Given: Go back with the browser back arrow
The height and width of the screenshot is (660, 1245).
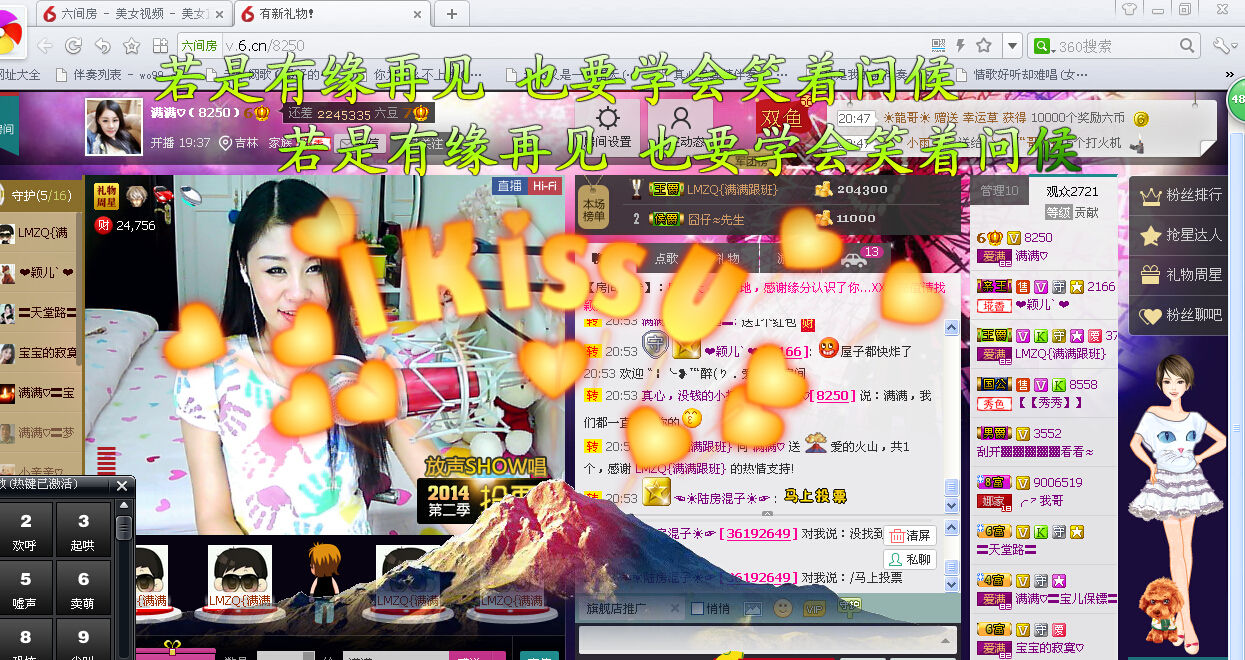Looking at the screenshot, I should (x=44, y=45).
